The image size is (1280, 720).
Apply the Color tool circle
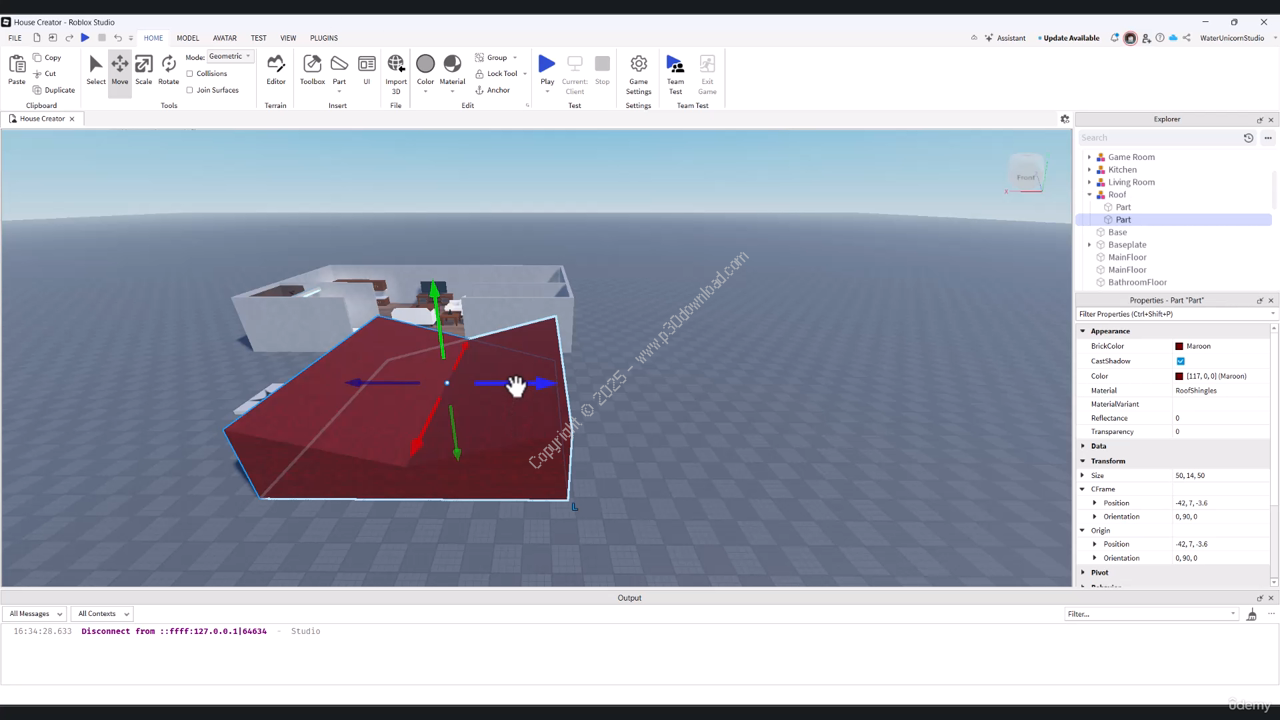tap(425, 64)
